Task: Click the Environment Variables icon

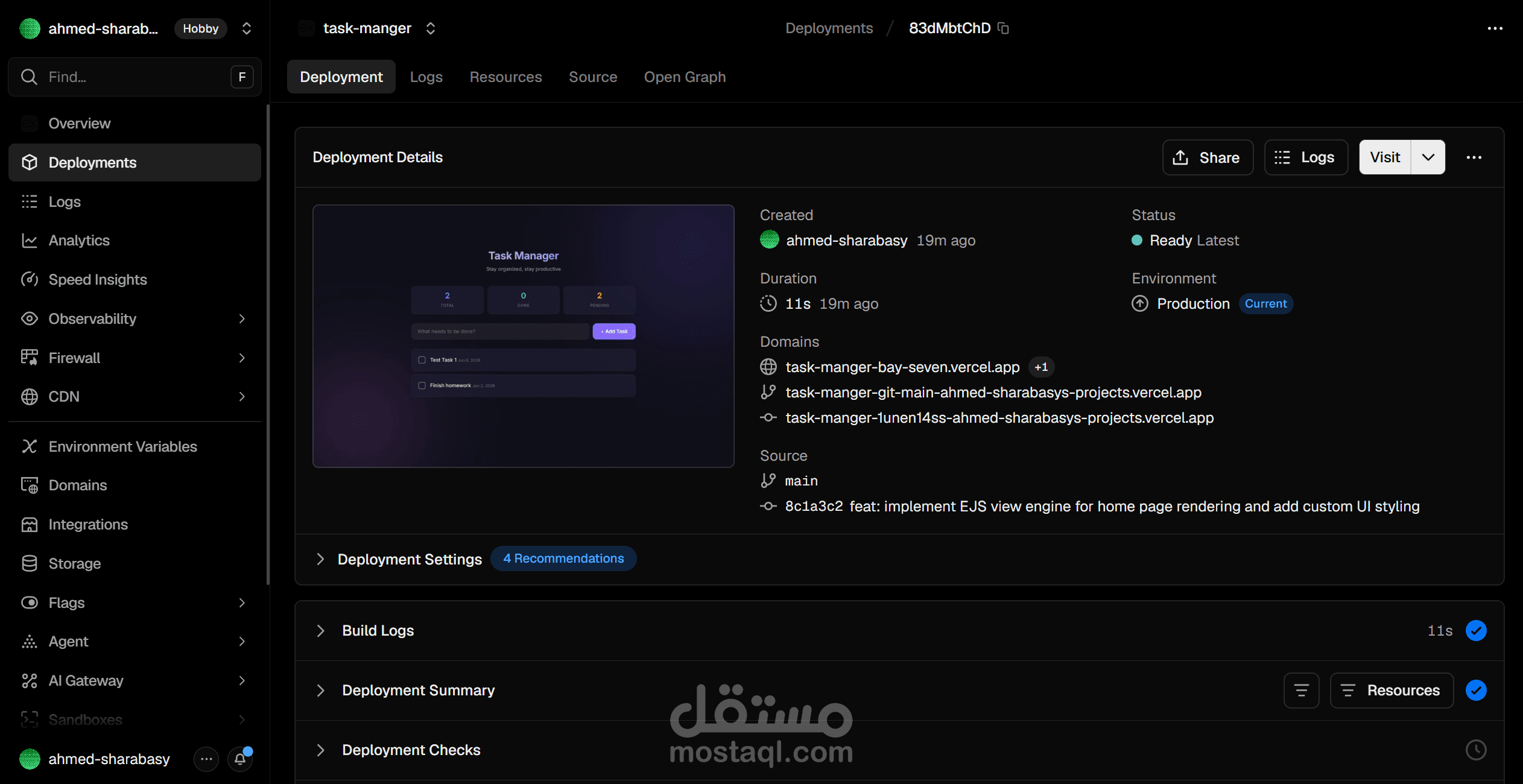Action: (30, 446)
